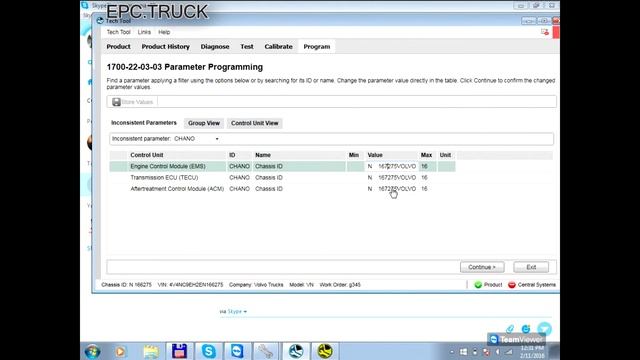Open the file explorer folder taskbar icon
The width and height of the screenshot is (640, 360).
tap(151, 351)
